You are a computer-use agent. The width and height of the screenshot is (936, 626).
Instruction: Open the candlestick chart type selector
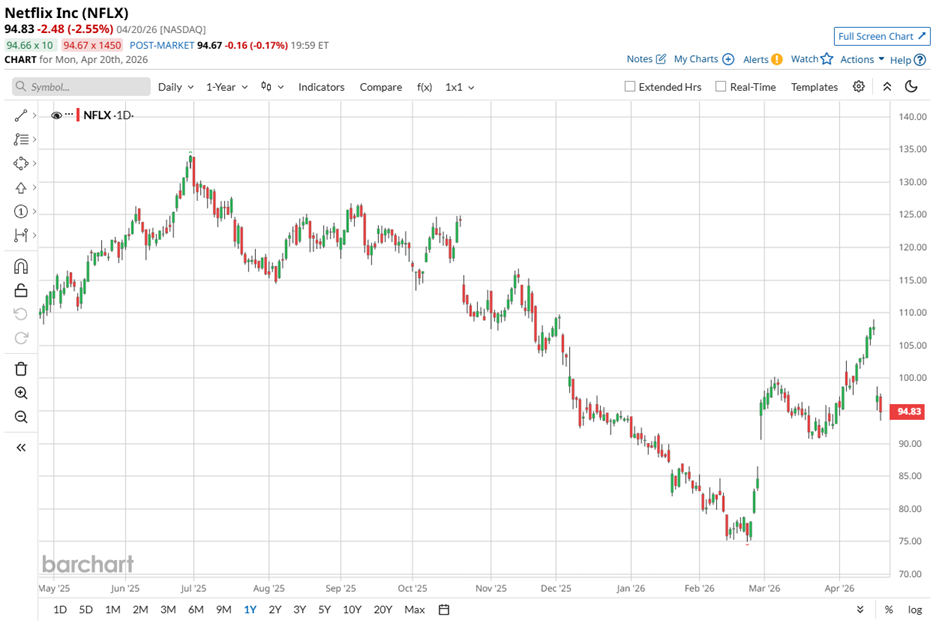[x=272, y=87]
